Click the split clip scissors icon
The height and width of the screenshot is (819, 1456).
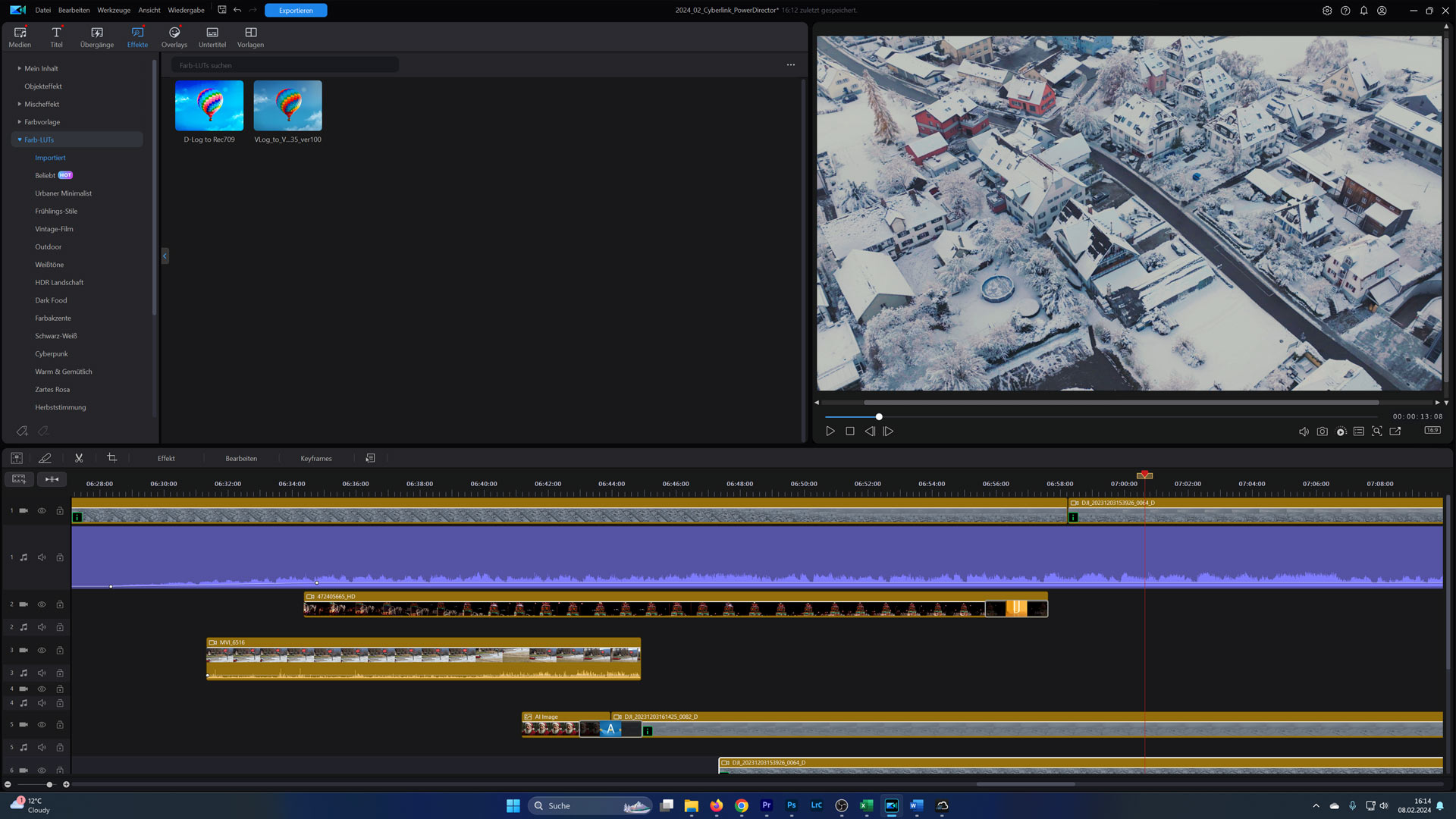(79, 458)
